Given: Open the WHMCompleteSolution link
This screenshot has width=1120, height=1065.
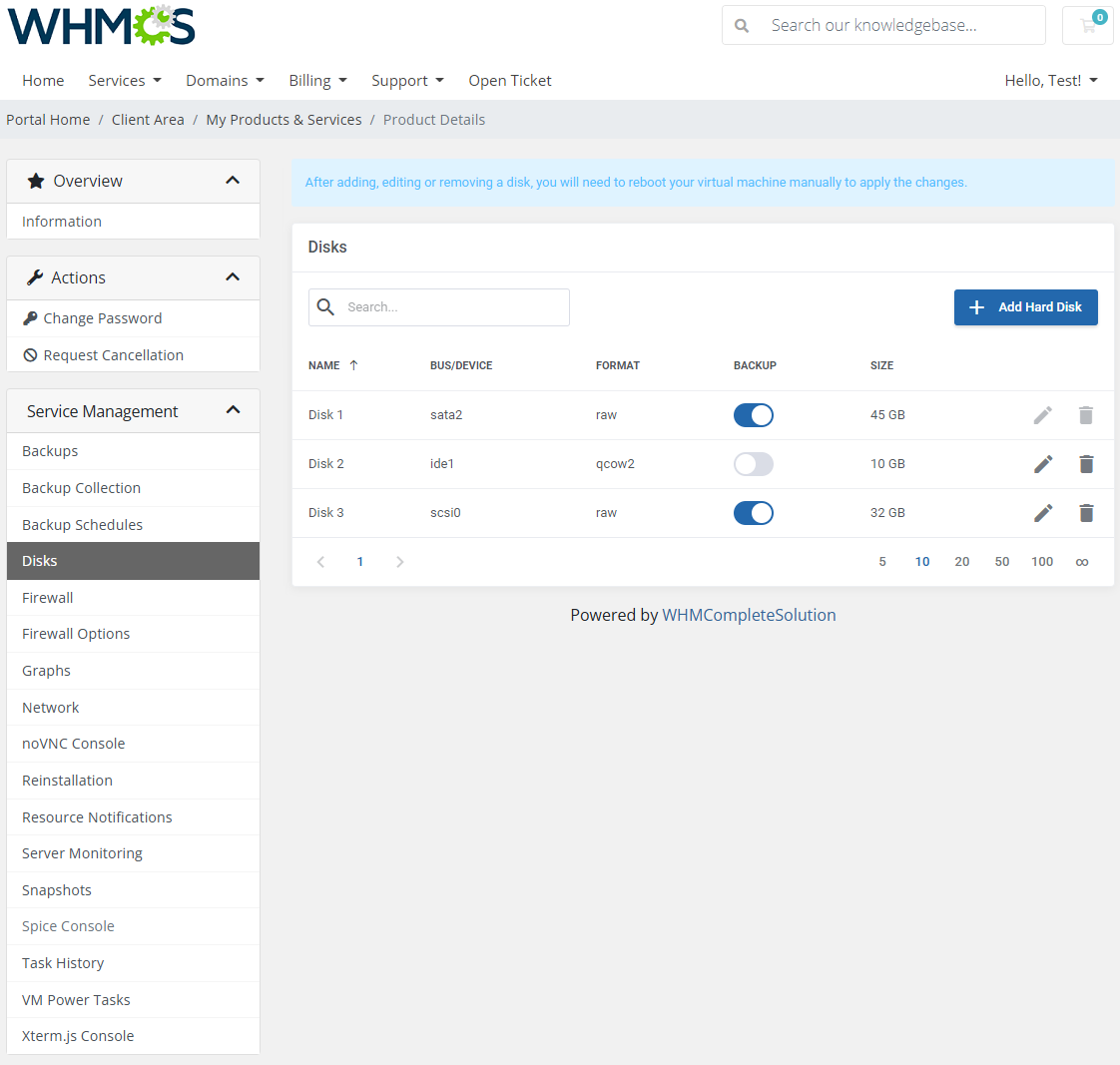Looking at the screenshot, I should tap(749, 615).
